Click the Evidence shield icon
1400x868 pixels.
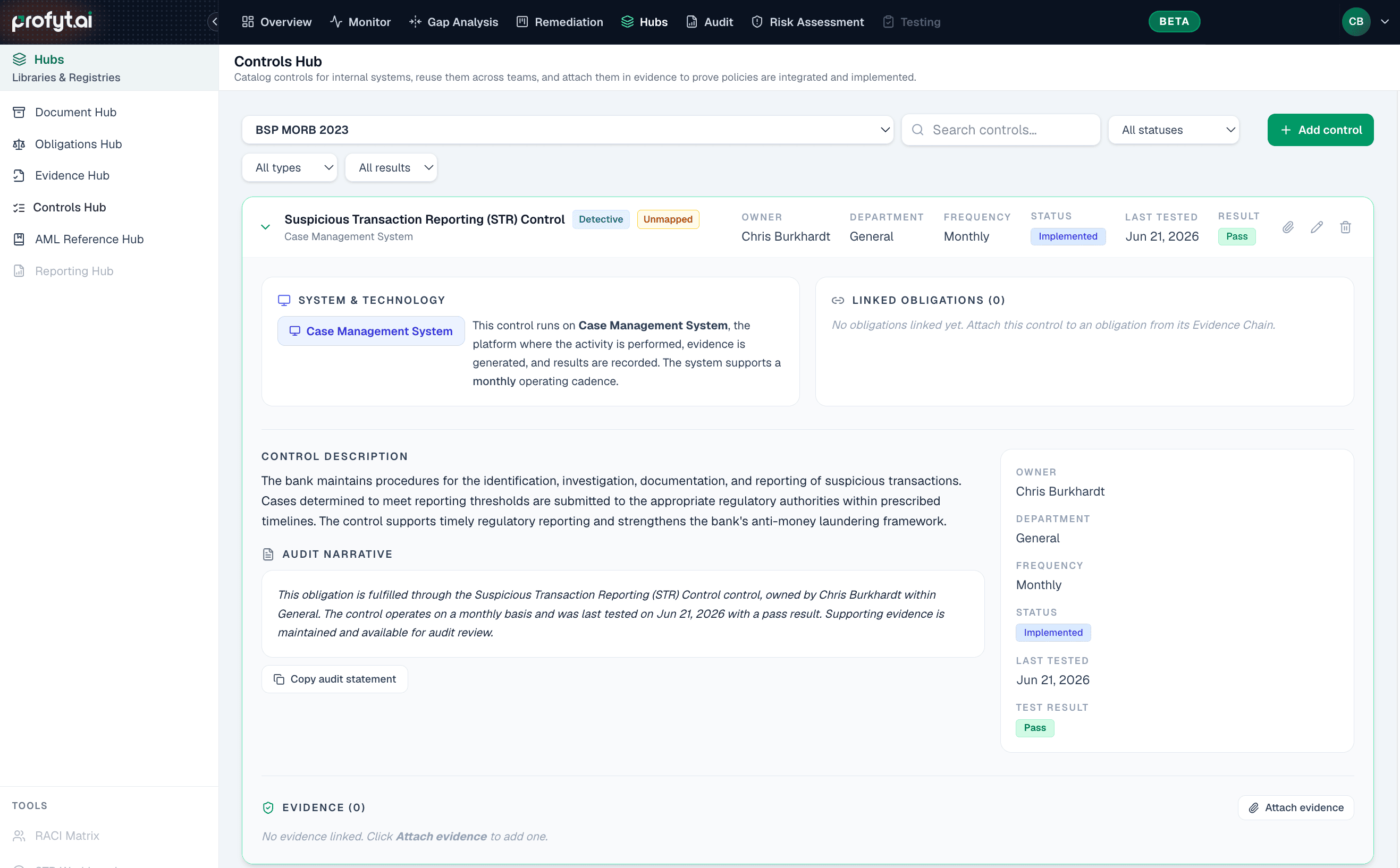268,807
